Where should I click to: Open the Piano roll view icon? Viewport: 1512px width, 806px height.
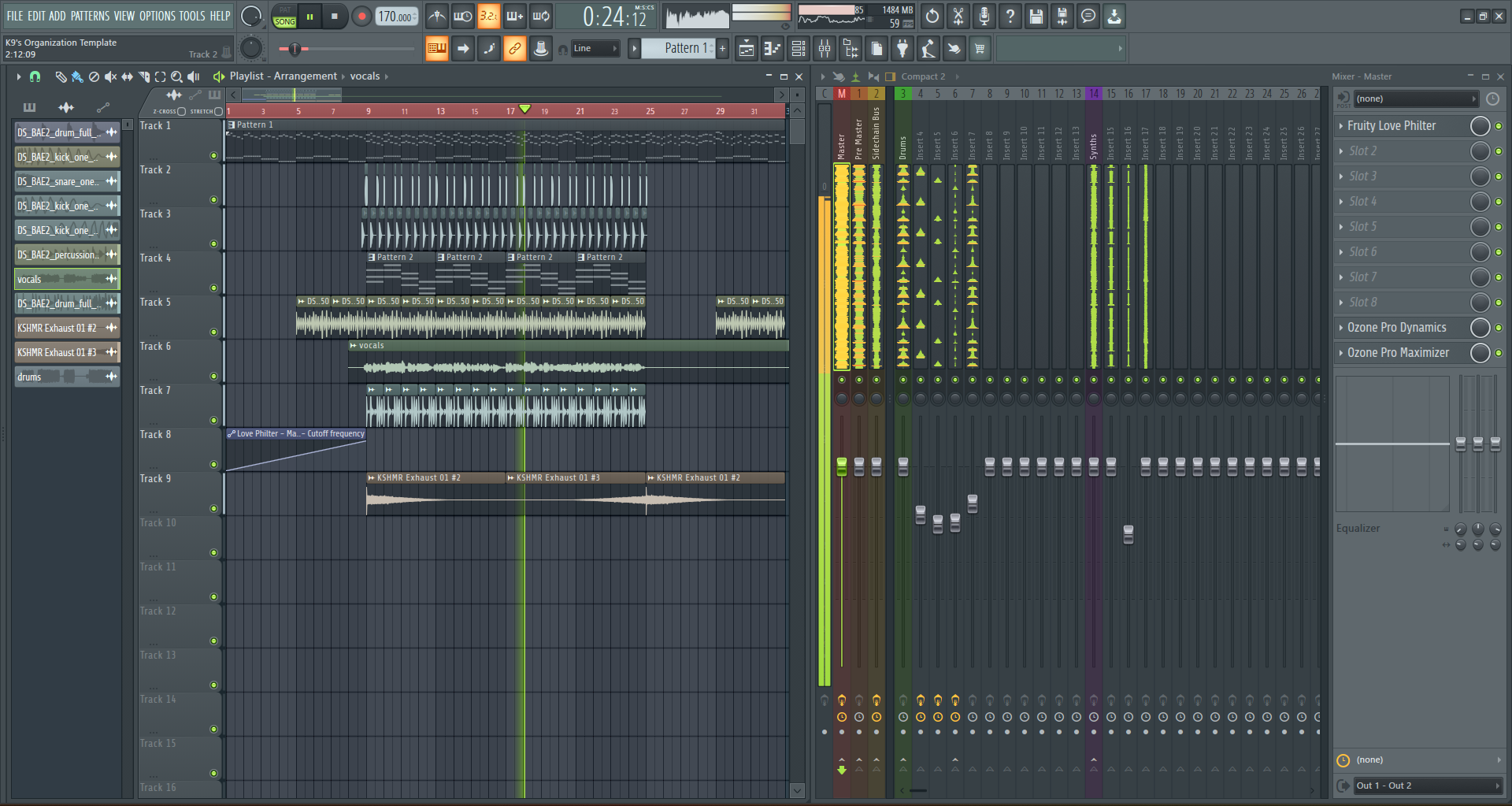[773, 49]
